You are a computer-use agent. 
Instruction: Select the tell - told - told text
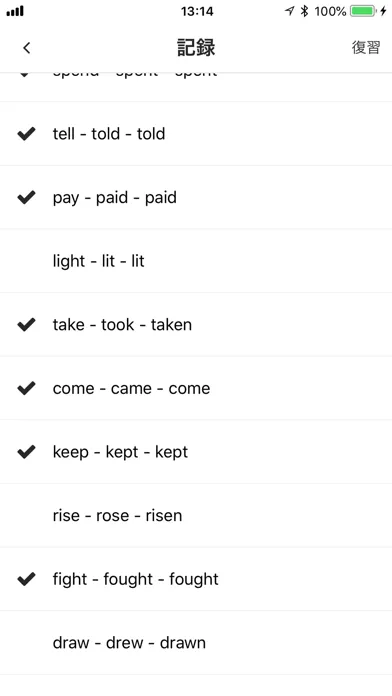pyautogui.click(x=109, y=134)
